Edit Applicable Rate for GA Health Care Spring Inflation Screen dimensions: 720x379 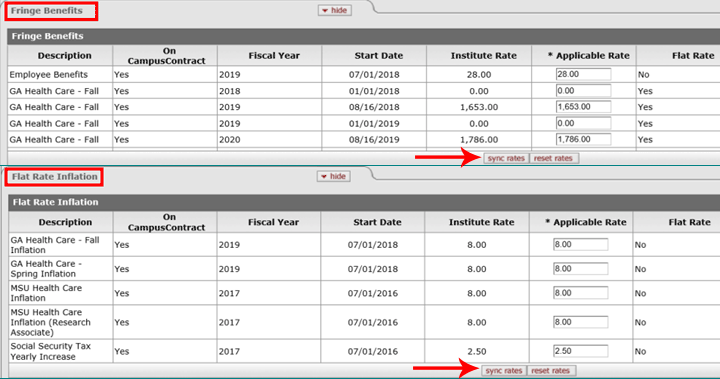(x=580, y=269)
